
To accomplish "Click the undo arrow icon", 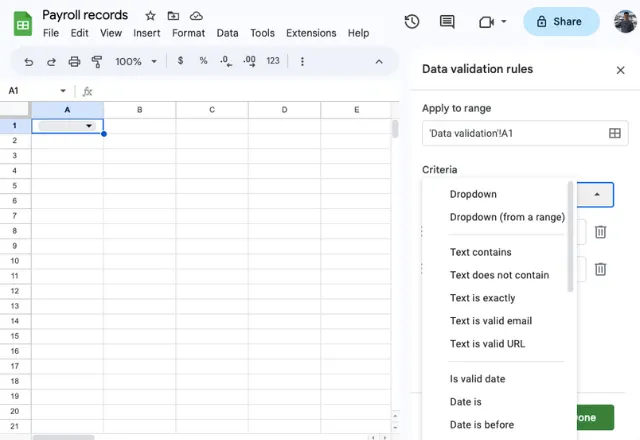I will pyautogui.click(x=29, y=61).
